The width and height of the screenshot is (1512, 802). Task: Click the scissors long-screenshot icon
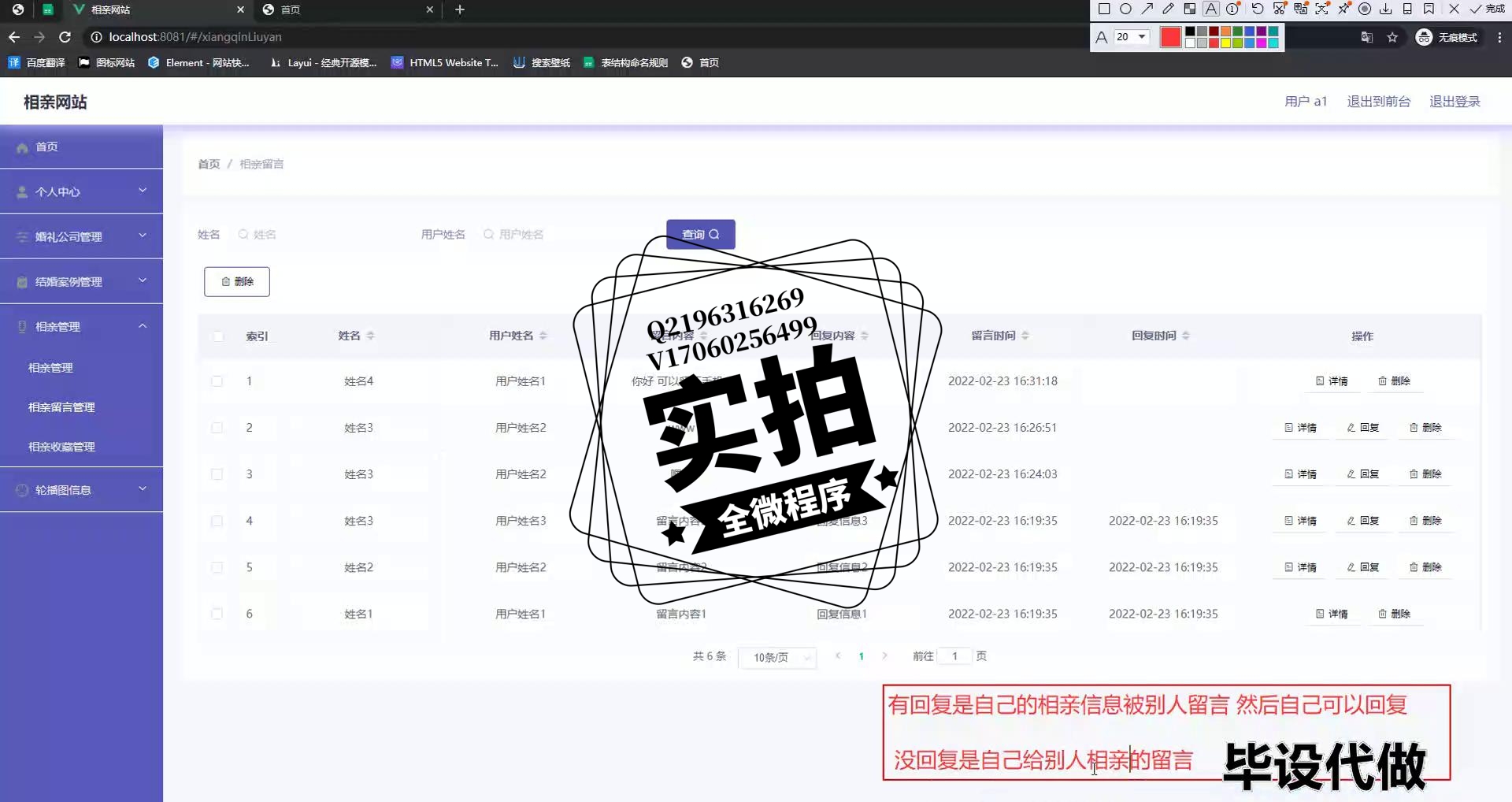pos(1280,9)
